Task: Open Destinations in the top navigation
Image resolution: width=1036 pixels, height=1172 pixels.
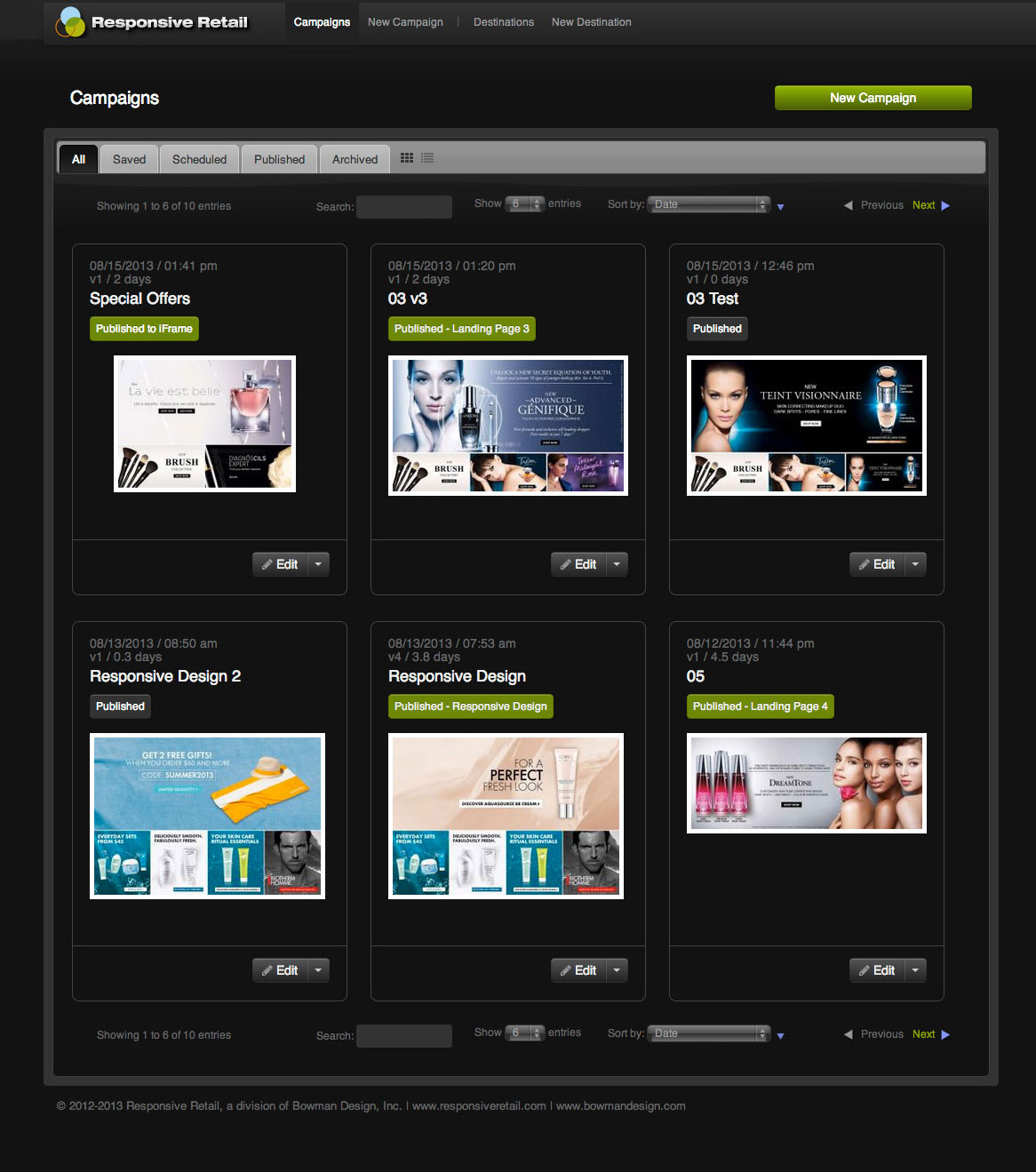Action: click(504, 22)
